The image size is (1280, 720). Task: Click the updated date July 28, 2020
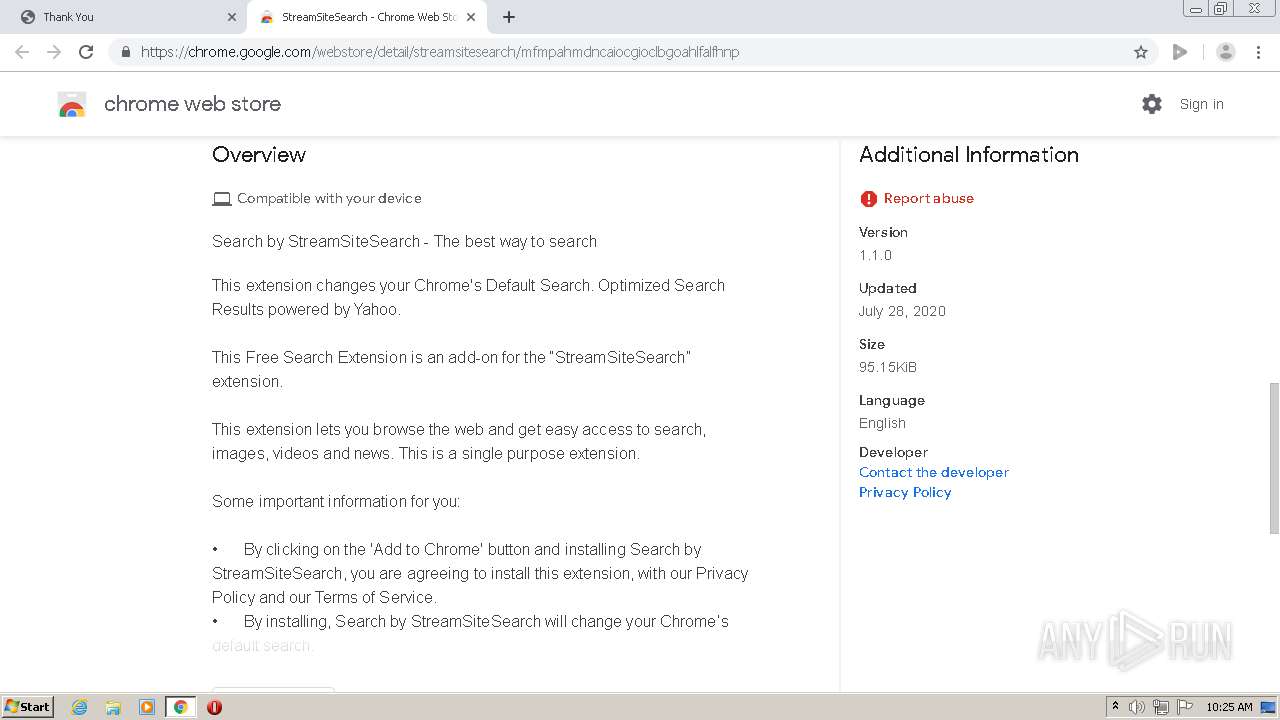point(902,311)
